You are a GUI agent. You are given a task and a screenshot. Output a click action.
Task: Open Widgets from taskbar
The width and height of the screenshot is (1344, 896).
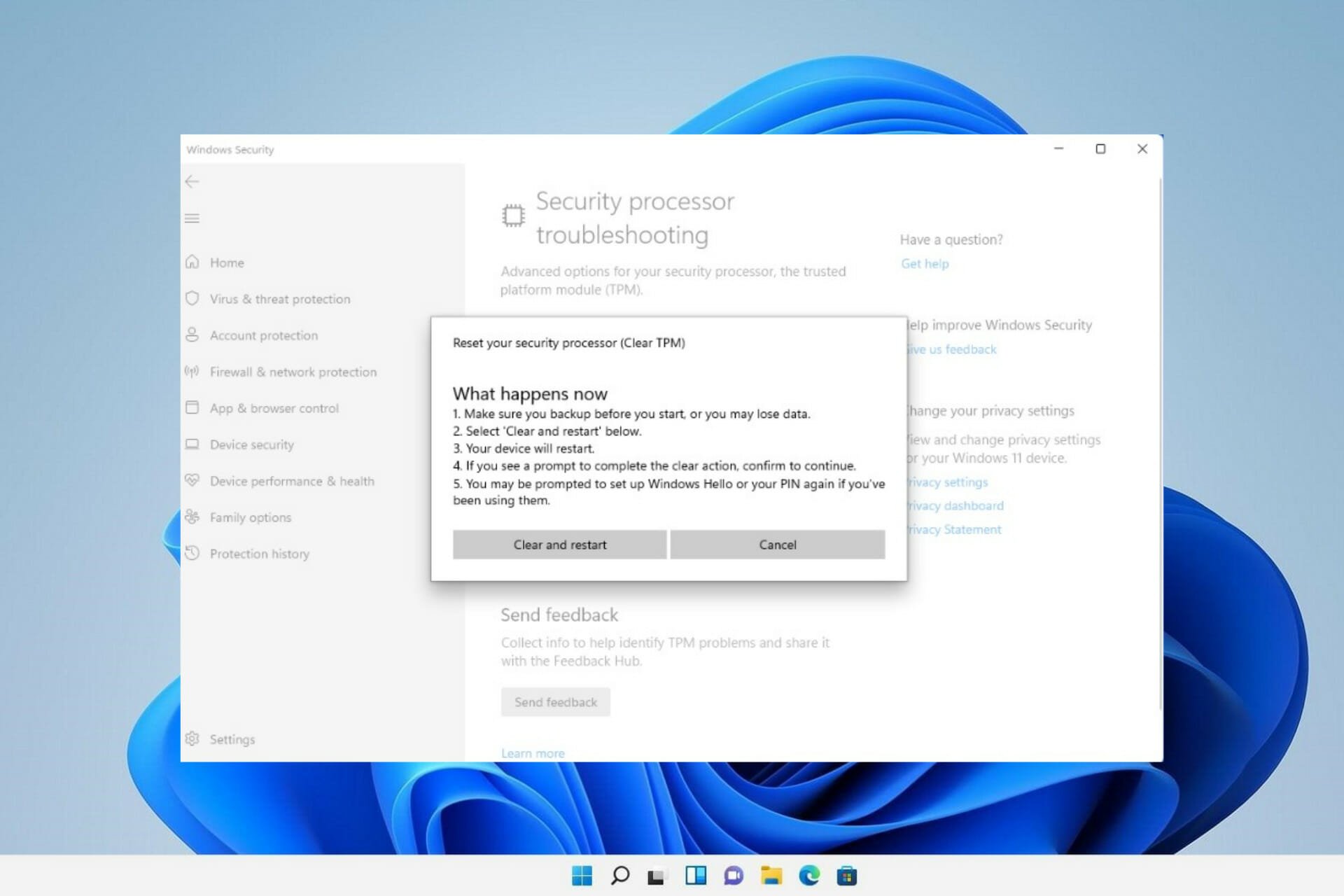695,876
